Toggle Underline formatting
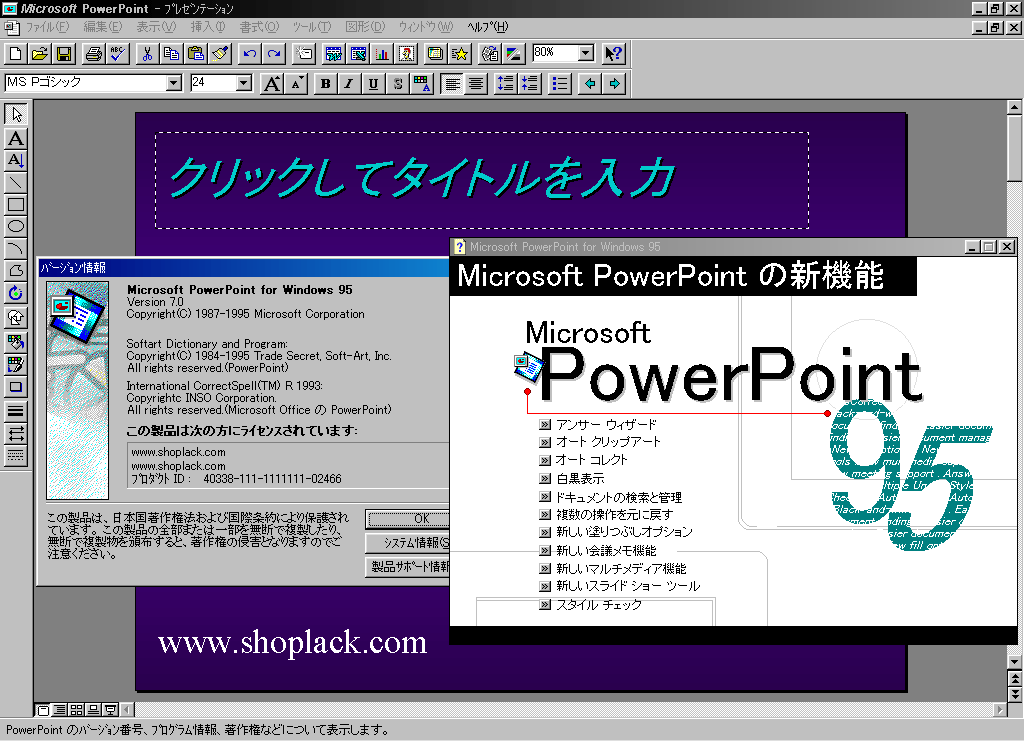The image size is (1024, 741). click(x=374, y=84)
